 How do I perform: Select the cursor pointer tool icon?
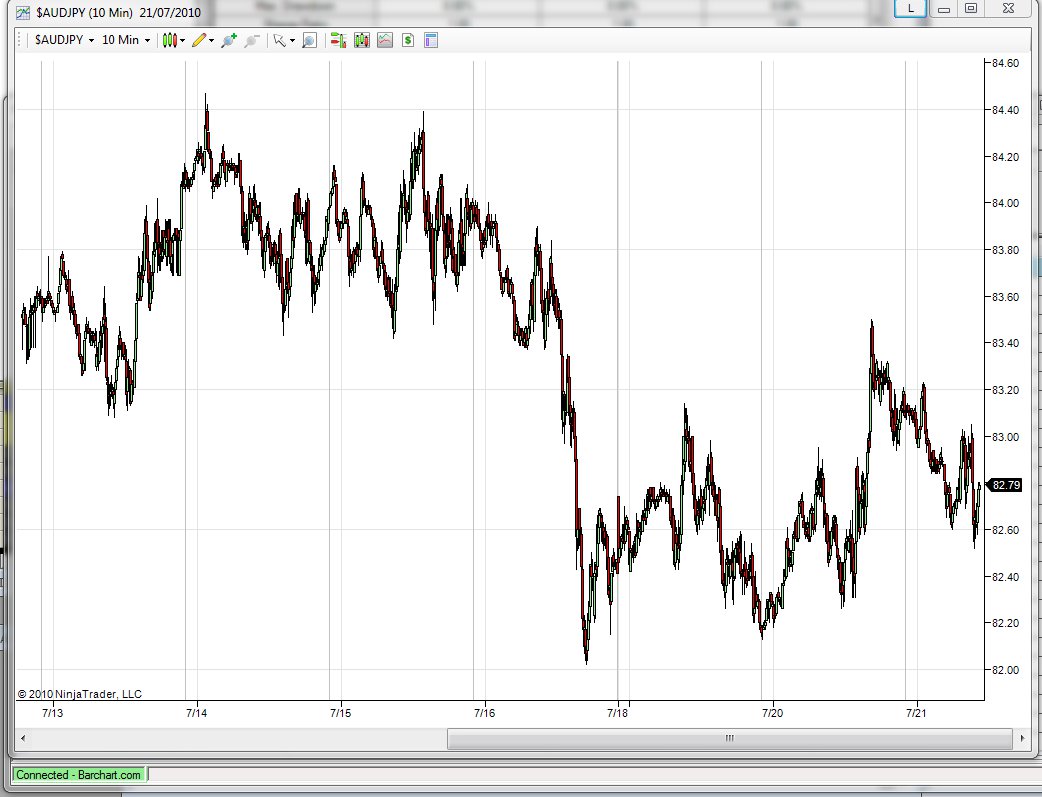click(x=280, y=41)
